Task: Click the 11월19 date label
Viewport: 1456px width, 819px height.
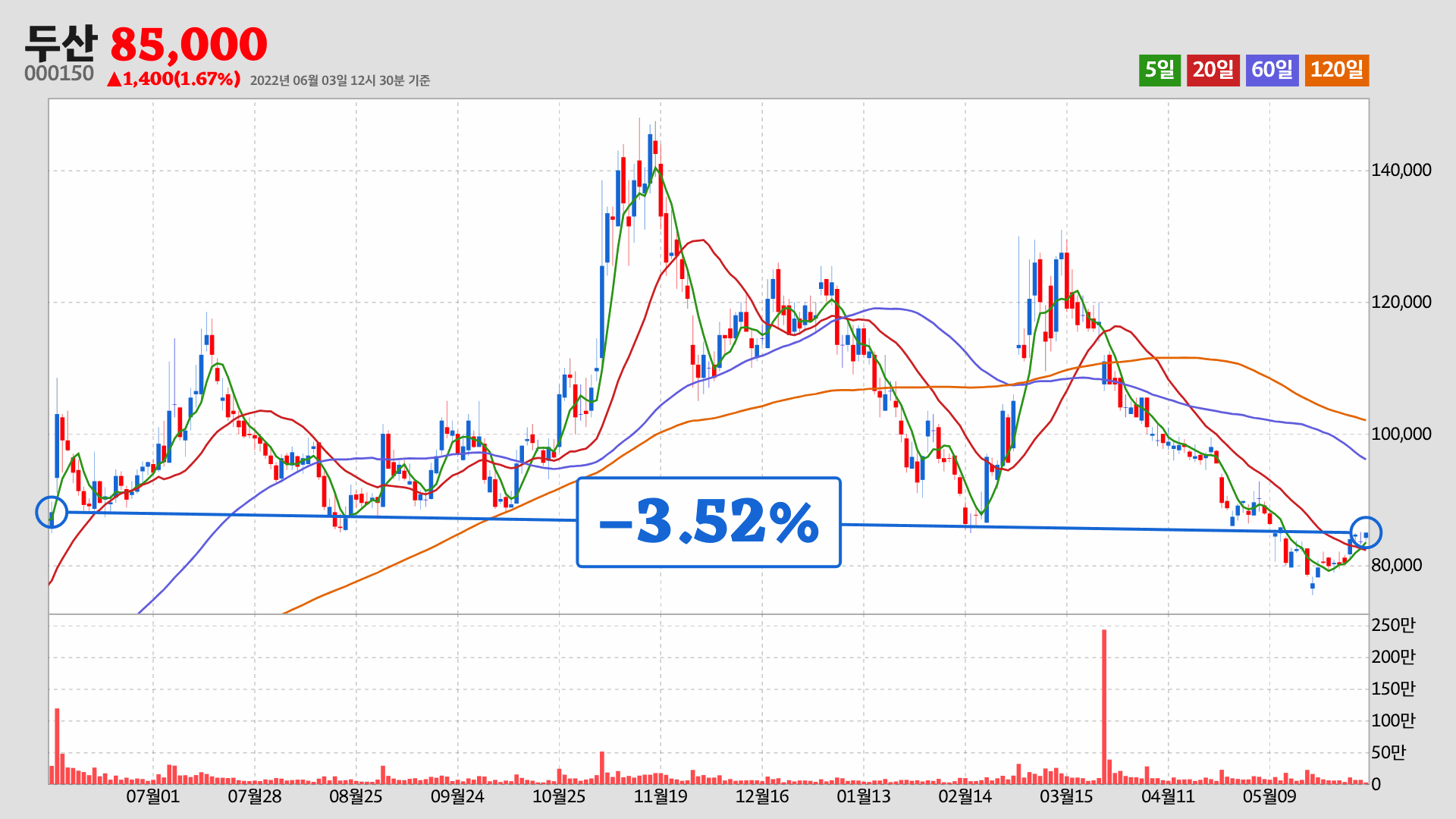Action: (661, 796)
